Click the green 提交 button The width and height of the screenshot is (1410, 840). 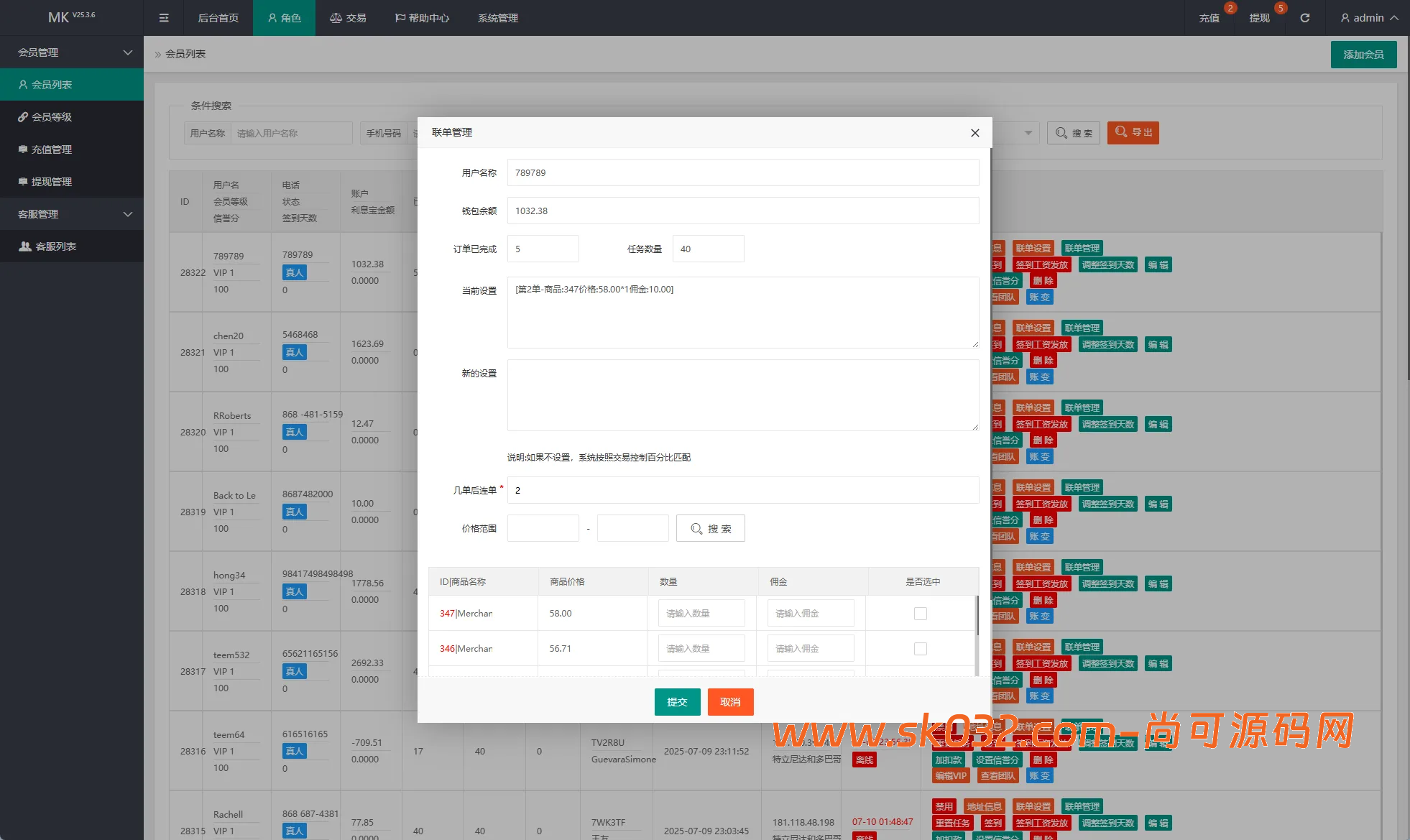(x=677, y=702)
